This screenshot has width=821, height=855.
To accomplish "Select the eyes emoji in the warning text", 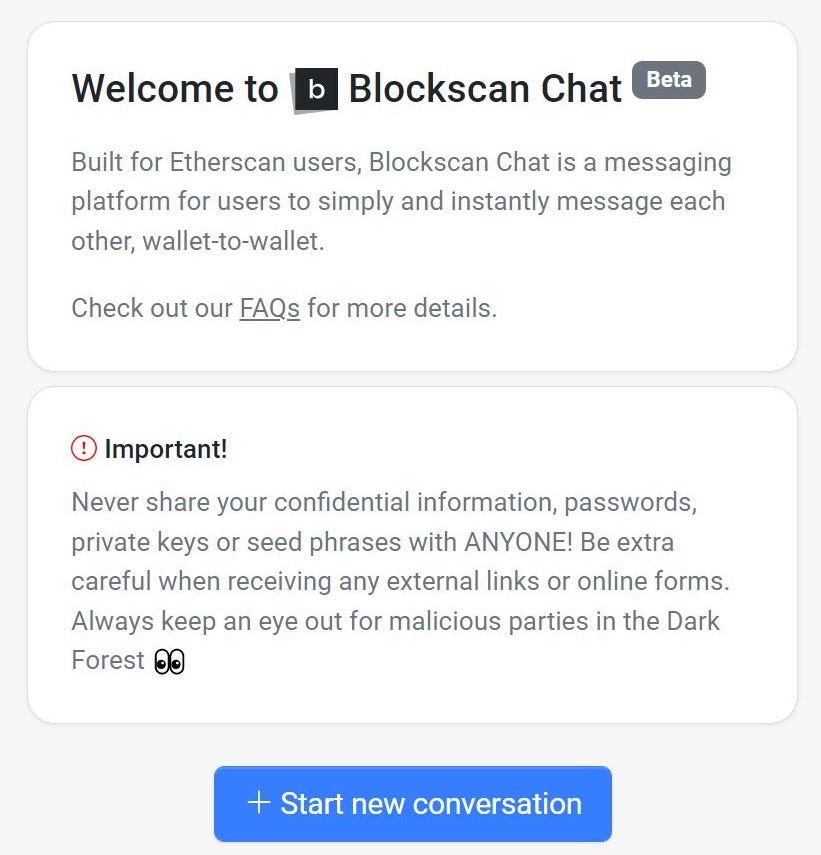I will click(x=168, y=660).
